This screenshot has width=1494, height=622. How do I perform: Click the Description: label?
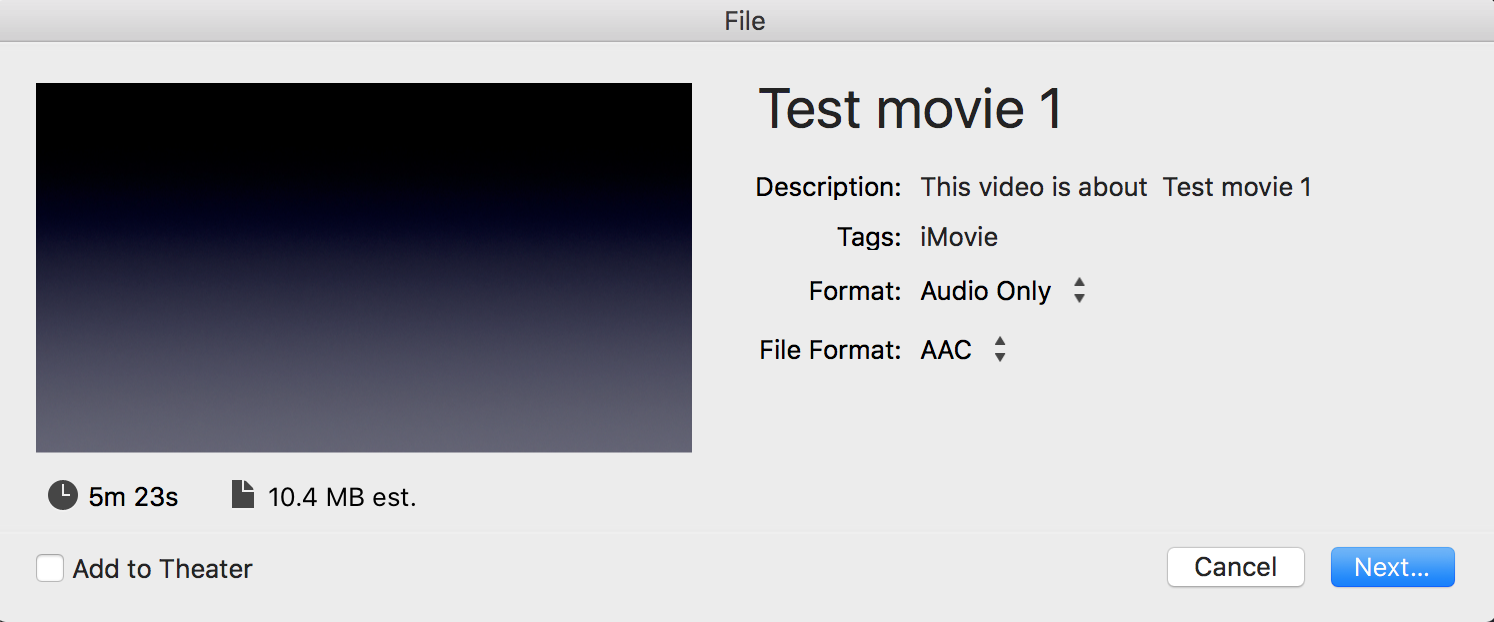[828, 187]
